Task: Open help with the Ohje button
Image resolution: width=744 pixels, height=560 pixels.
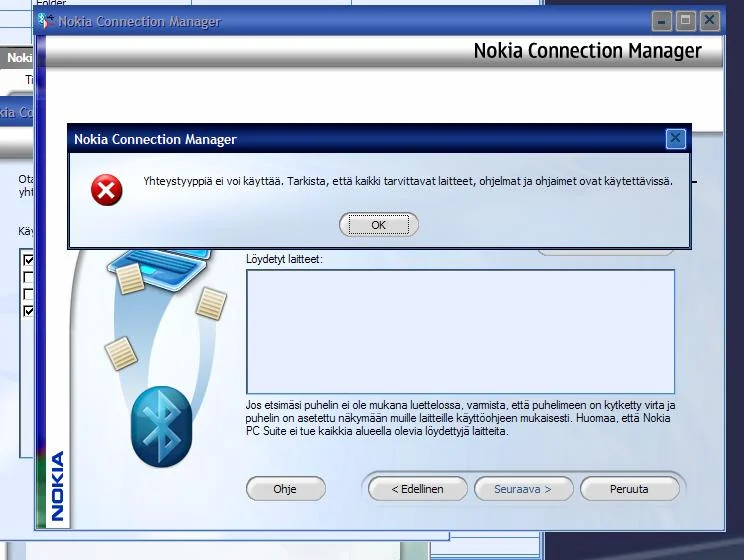Action: pos(285,489)
